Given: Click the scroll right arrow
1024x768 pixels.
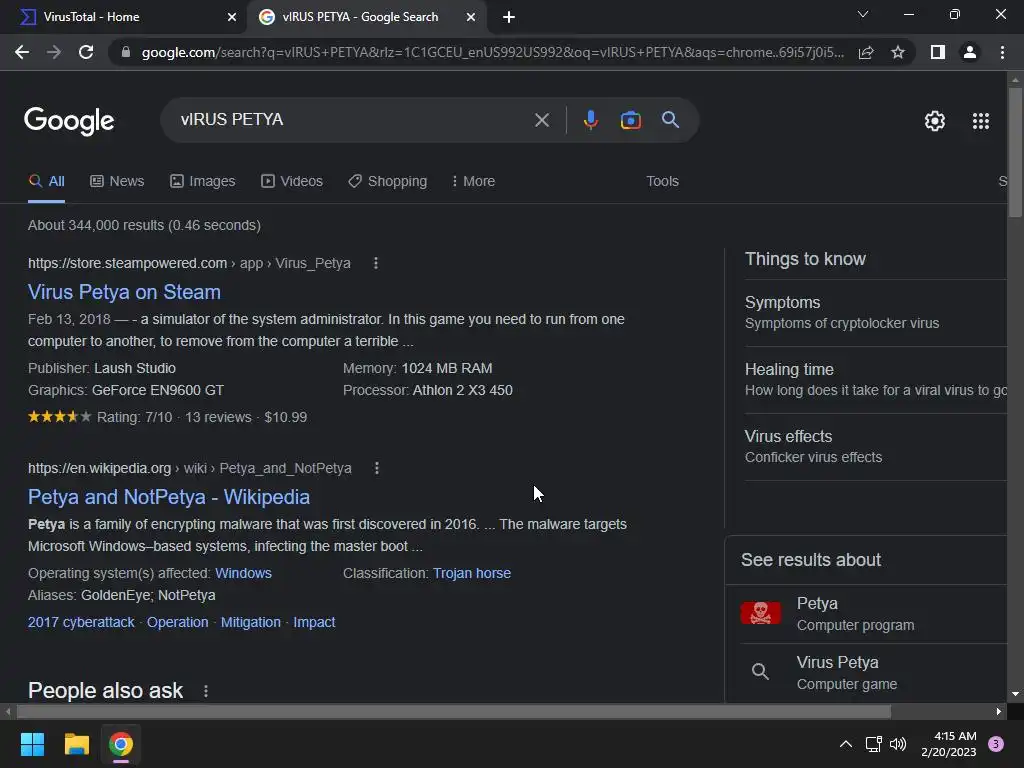Looking at the screenshot, I should click(998, 712).
